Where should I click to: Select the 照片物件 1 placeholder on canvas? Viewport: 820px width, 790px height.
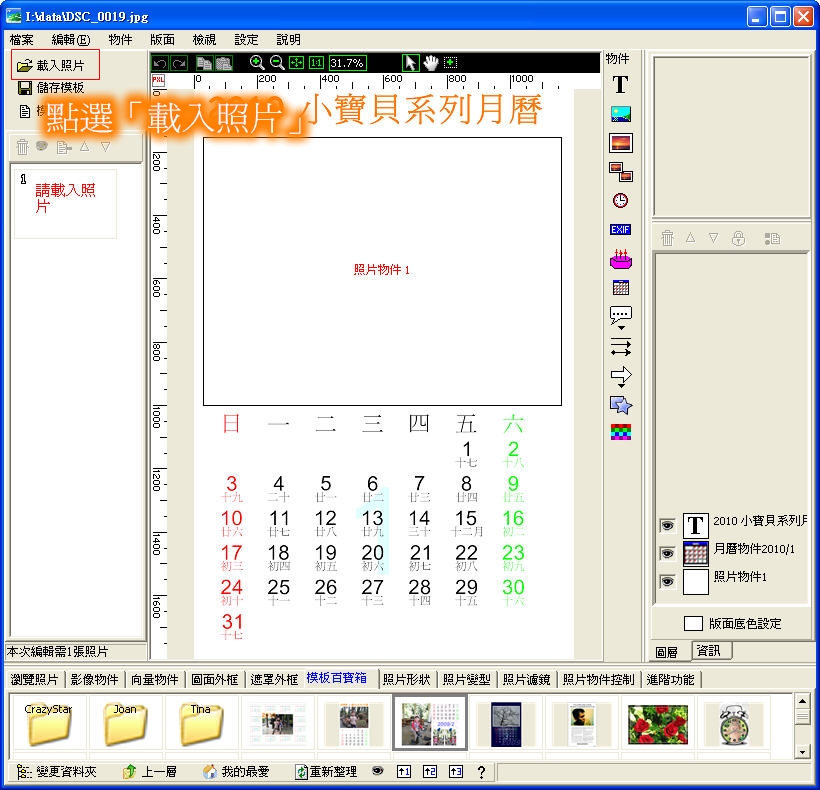[382, 270]
